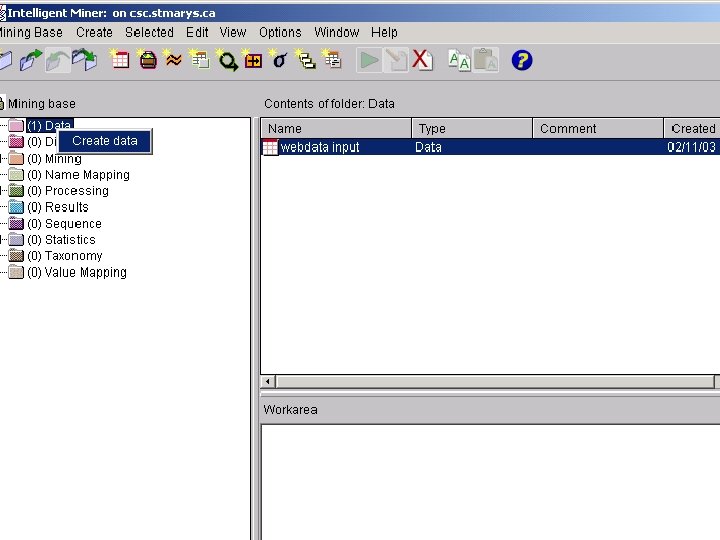The width and height of the screenshot is (720, 540).
Task: Open the Selected menu
Action: click(149, 33)
